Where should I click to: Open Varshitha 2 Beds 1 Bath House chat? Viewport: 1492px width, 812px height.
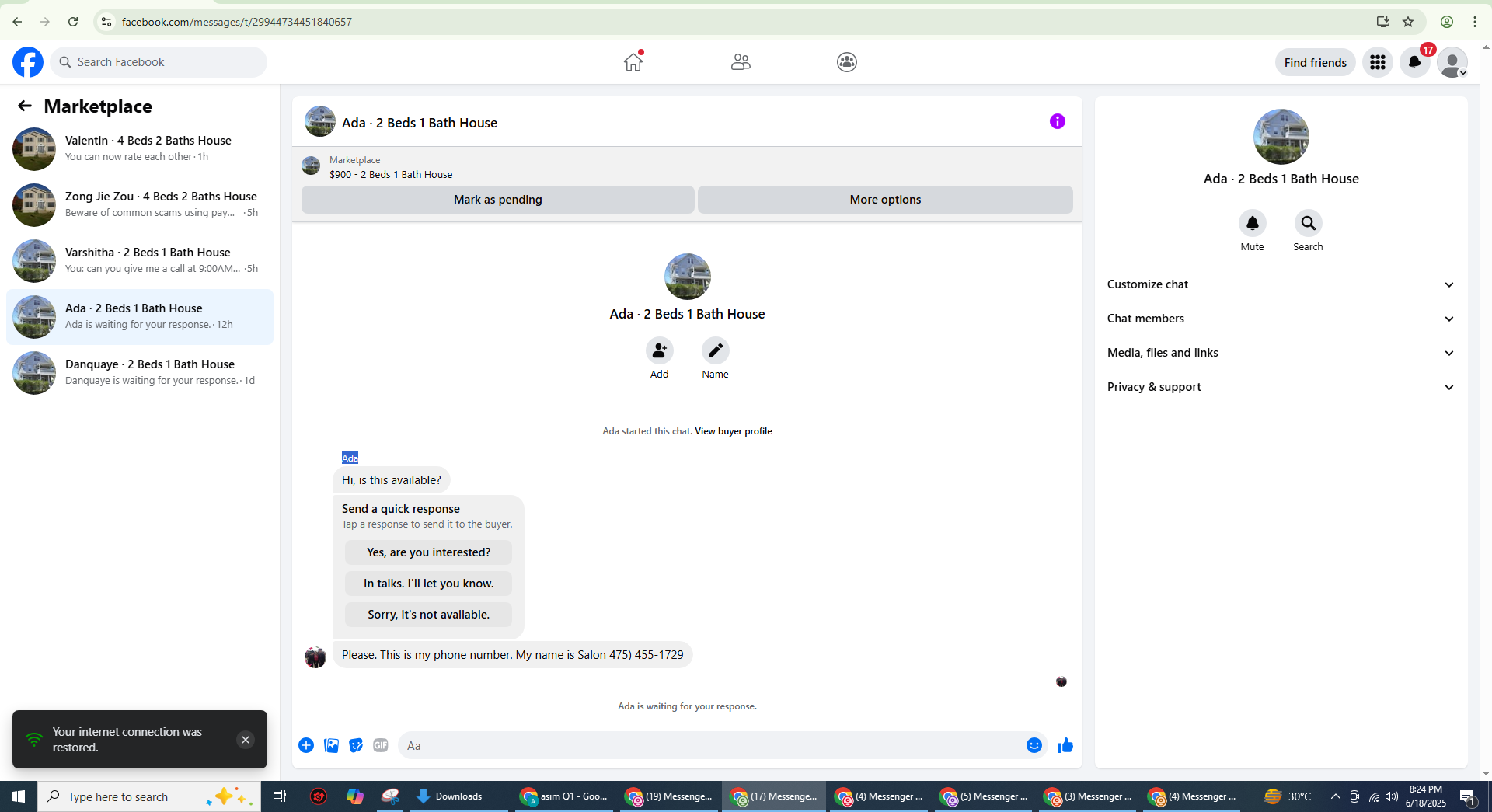[x=140, y=260]
